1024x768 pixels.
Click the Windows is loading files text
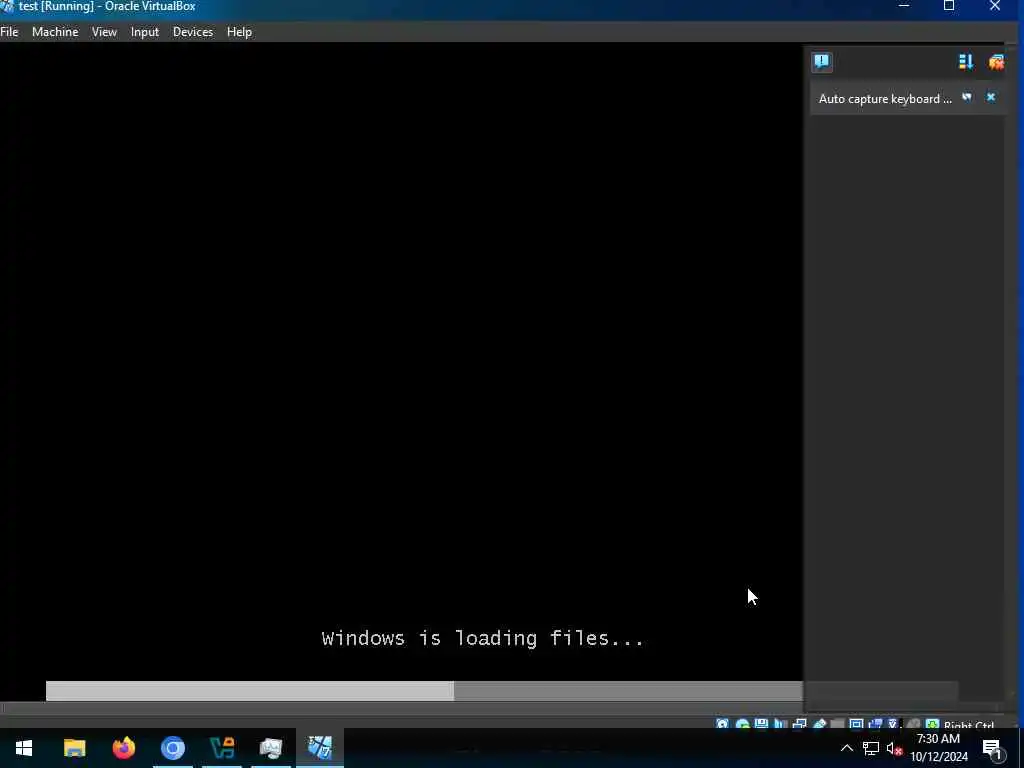(x=483, y=638)
